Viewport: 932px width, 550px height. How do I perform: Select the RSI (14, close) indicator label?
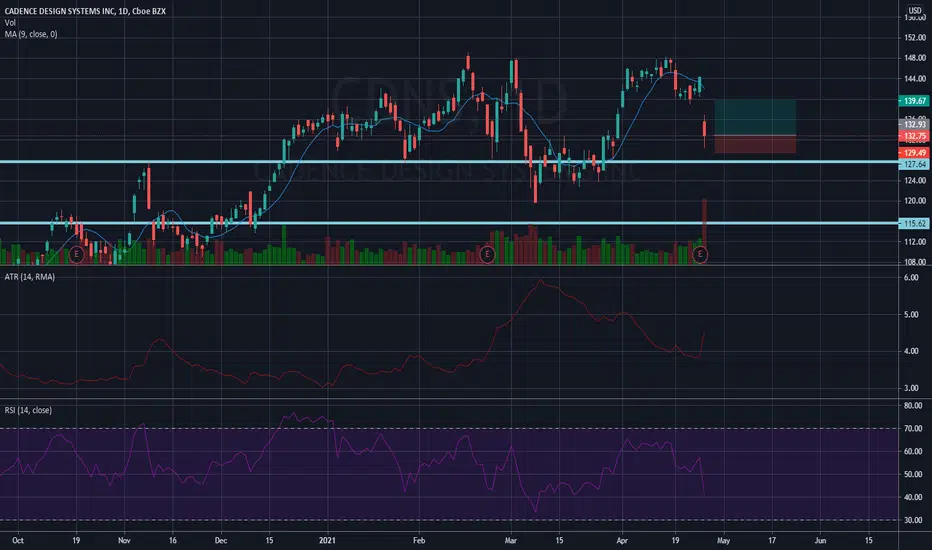(28, 410)
